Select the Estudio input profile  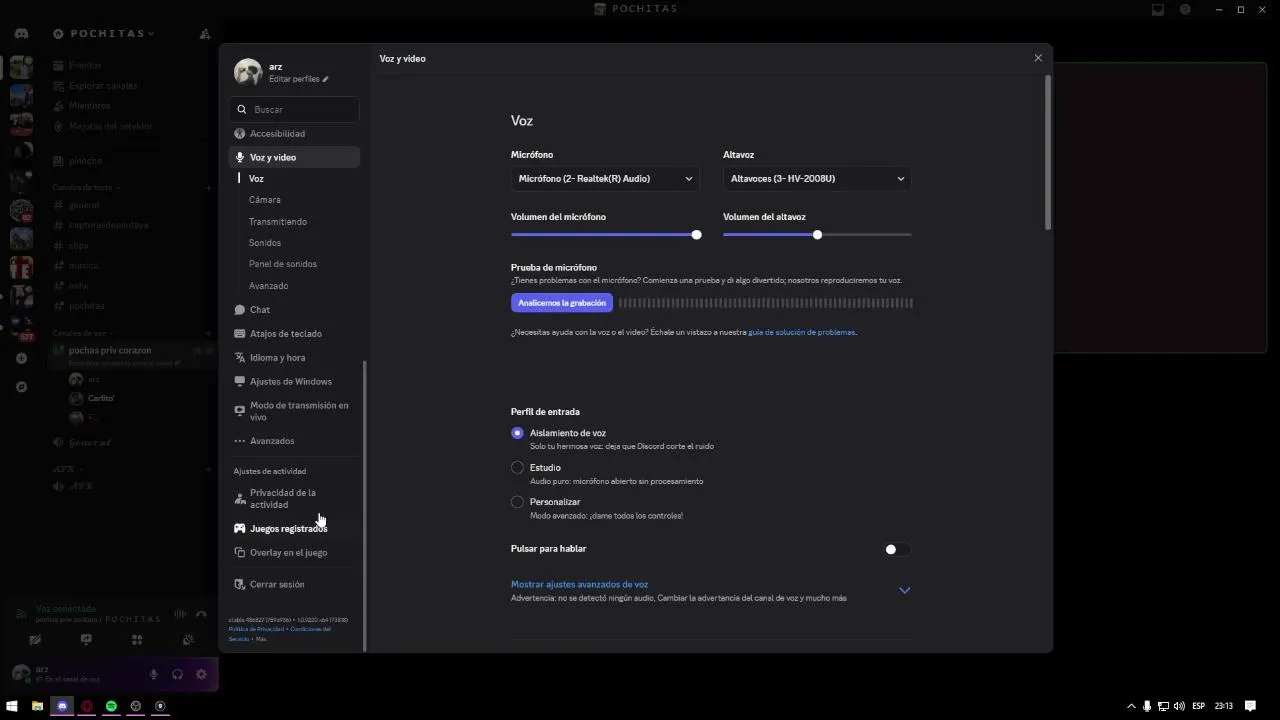click(x=517, y=468)
